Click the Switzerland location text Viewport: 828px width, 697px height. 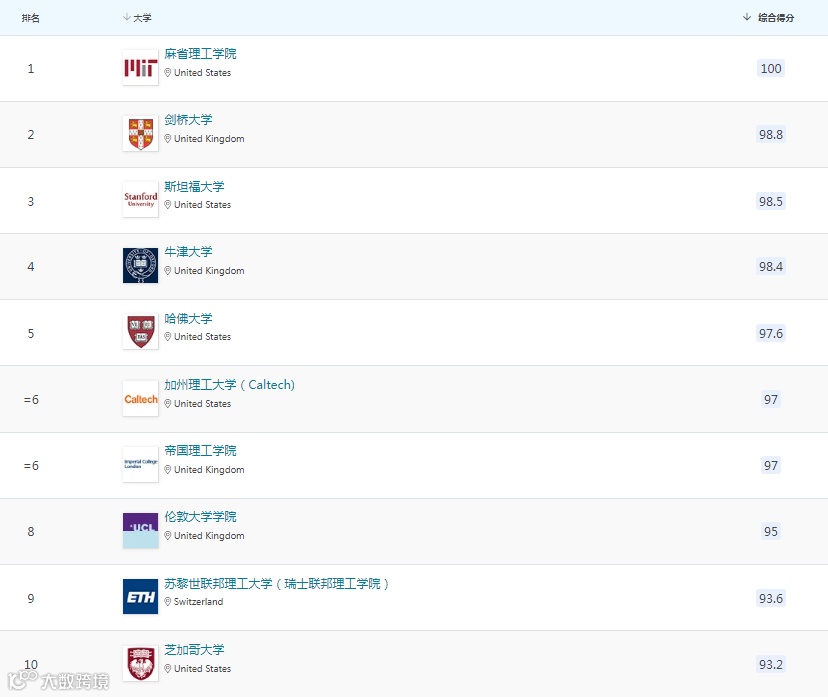(x=199, y=602)
